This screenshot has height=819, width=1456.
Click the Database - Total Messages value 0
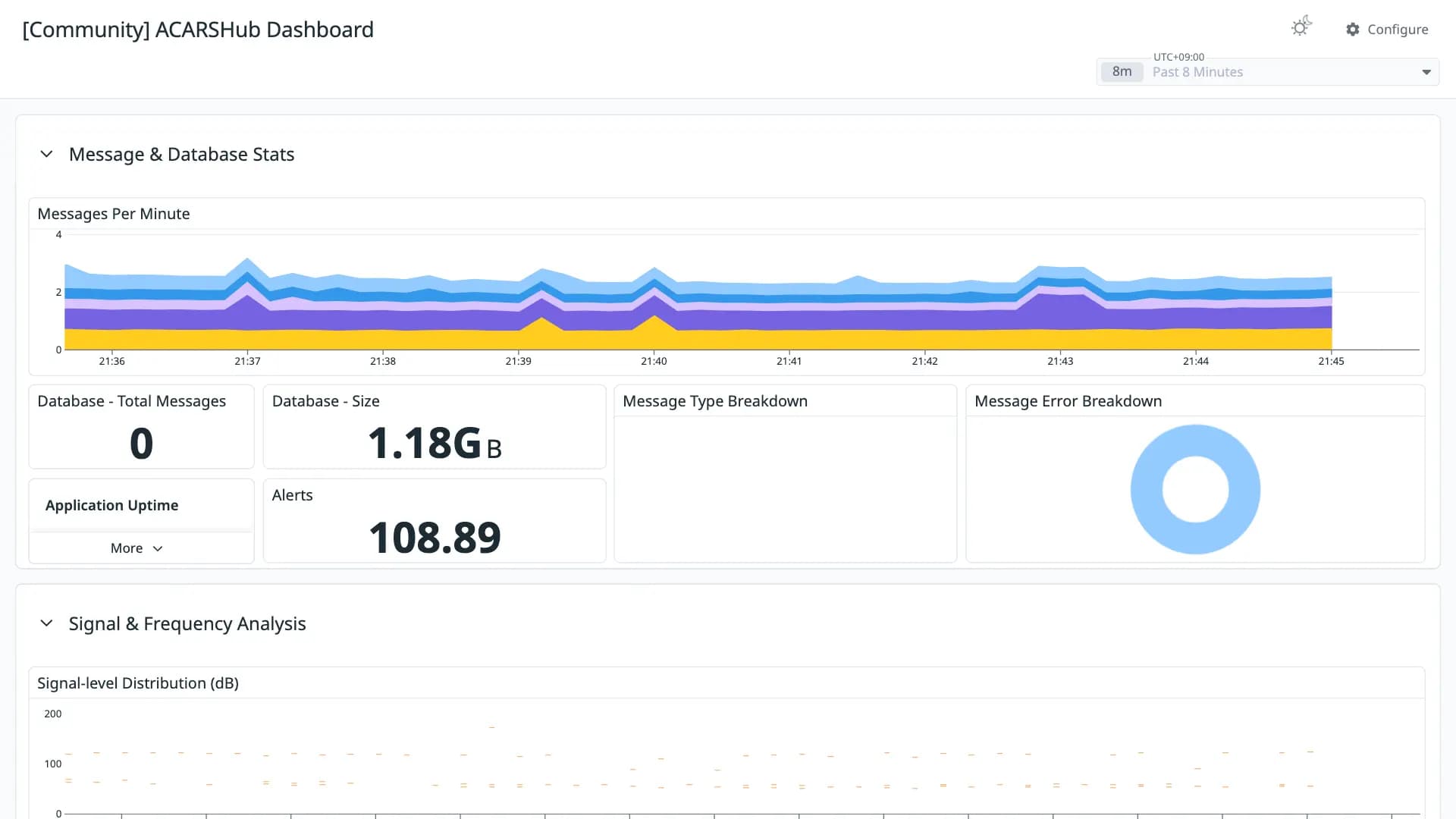[x=142, y=444]
